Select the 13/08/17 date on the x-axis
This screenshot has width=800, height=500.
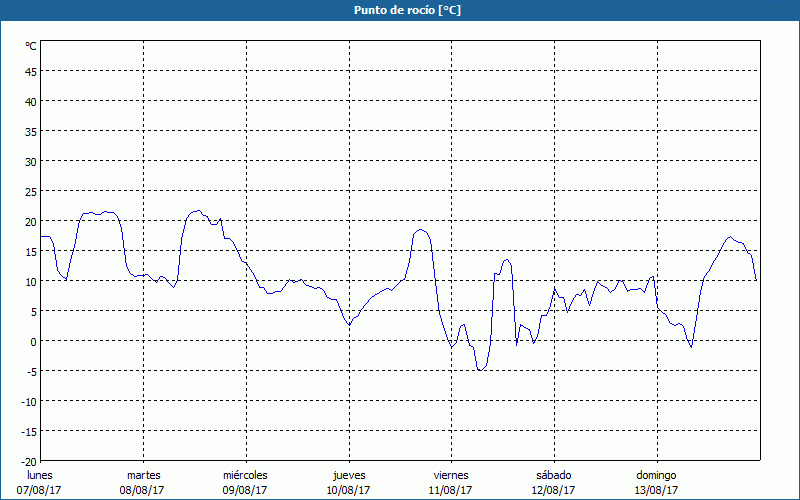pos(656,490)
